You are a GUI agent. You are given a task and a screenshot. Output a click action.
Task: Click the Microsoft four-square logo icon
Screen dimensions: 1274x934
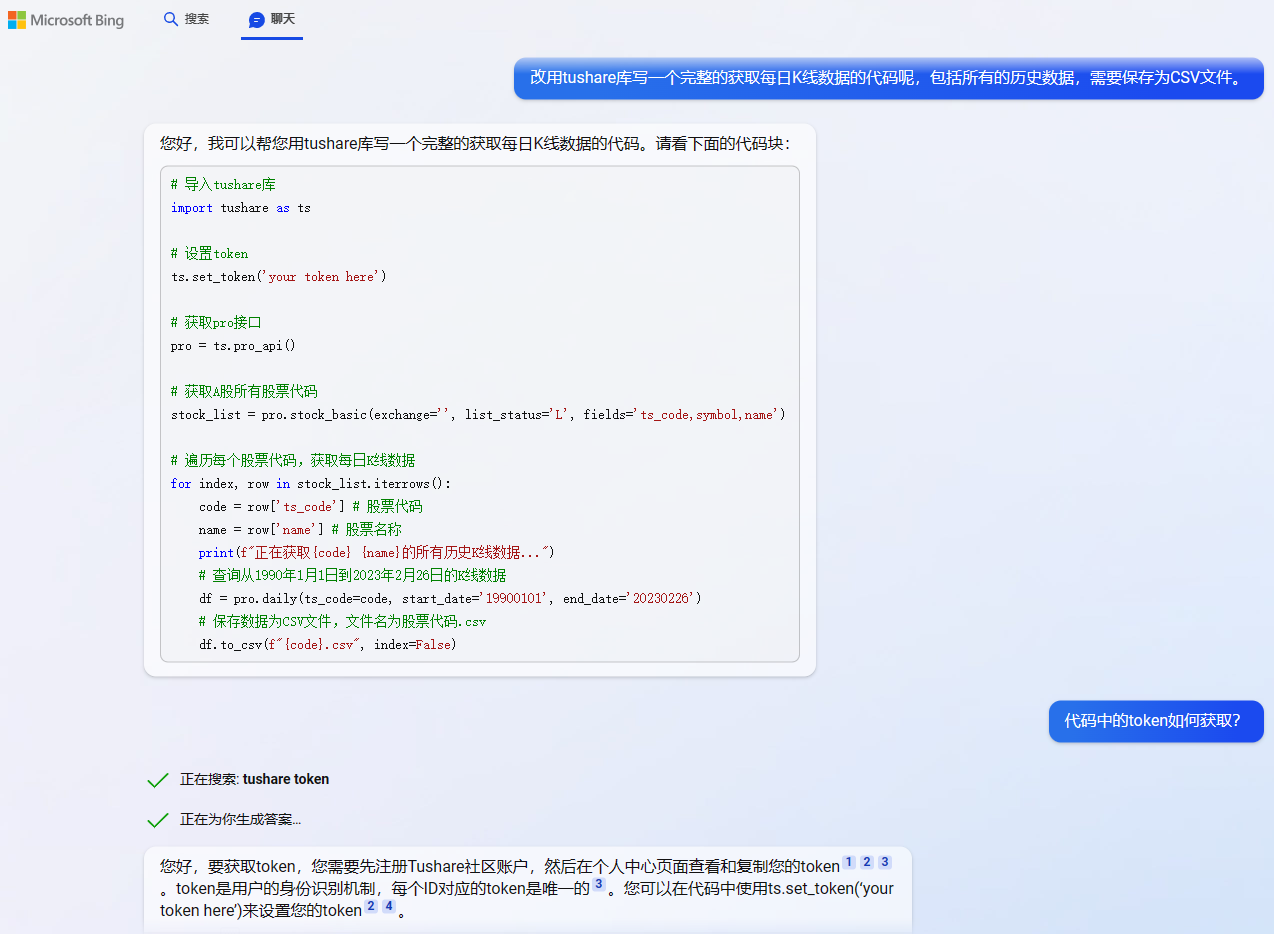[18, 19]
